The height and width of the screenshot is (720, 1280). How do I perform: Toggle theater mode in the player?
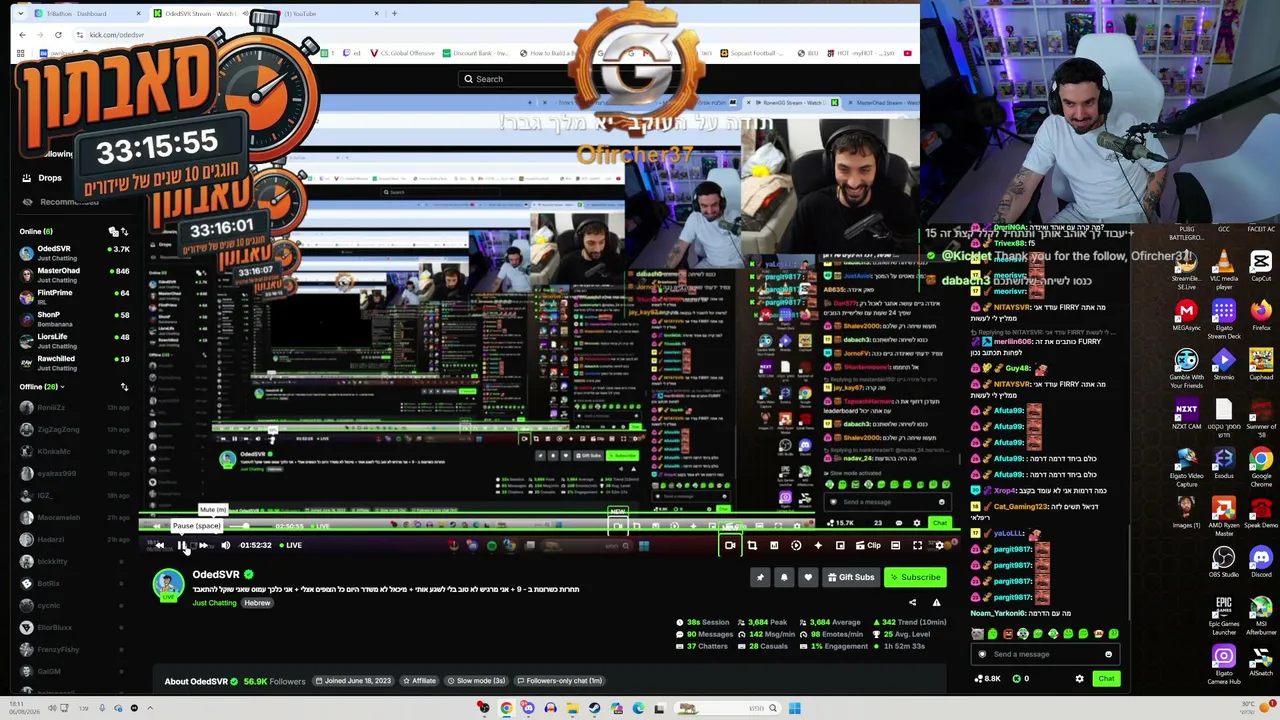pos(895,545)
